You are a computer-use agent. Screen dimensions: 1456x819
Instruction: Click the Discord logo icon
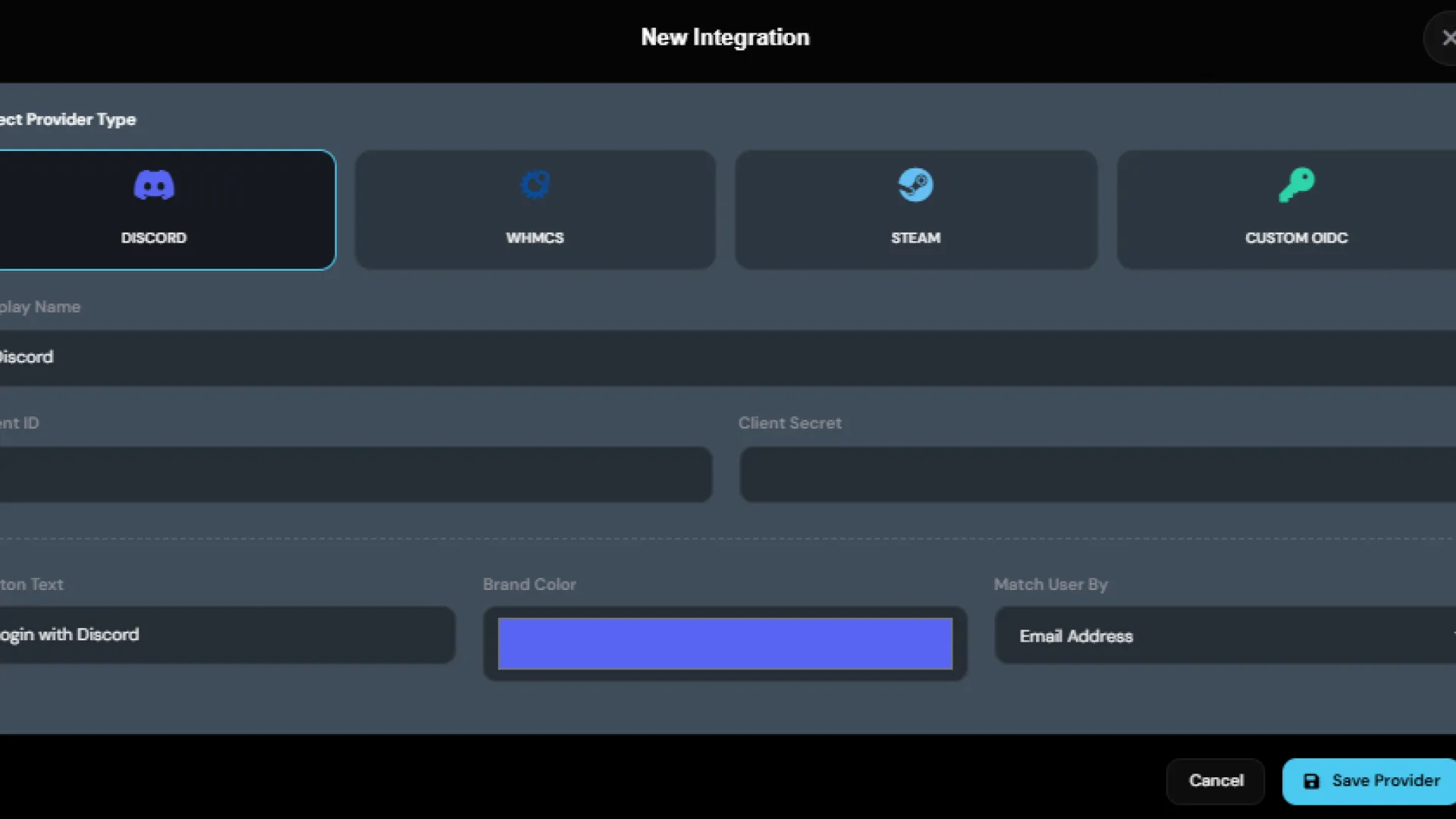154,185
